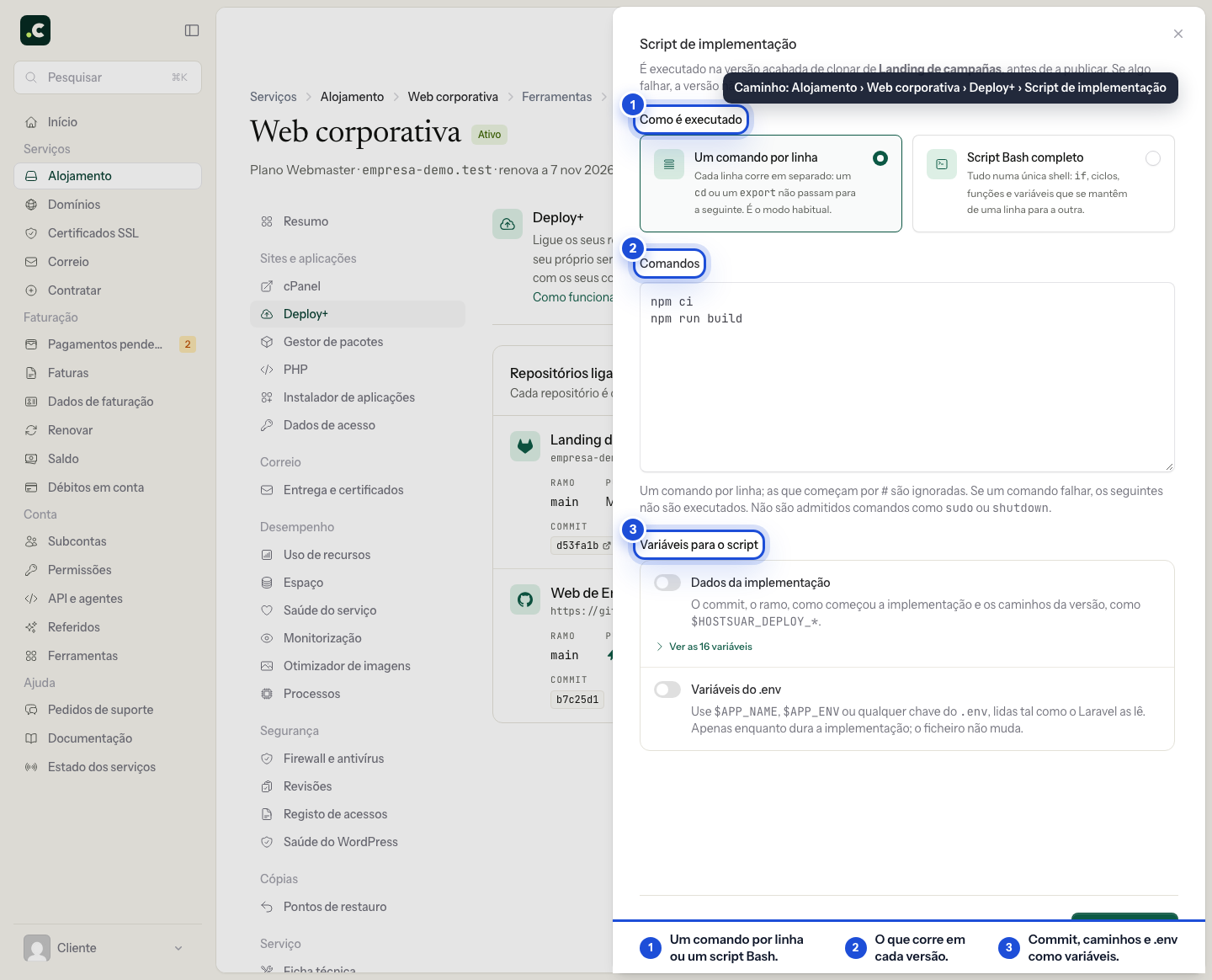
Task: Click the Ferramentas breadcrumb
Action: (x=557, y=97)
